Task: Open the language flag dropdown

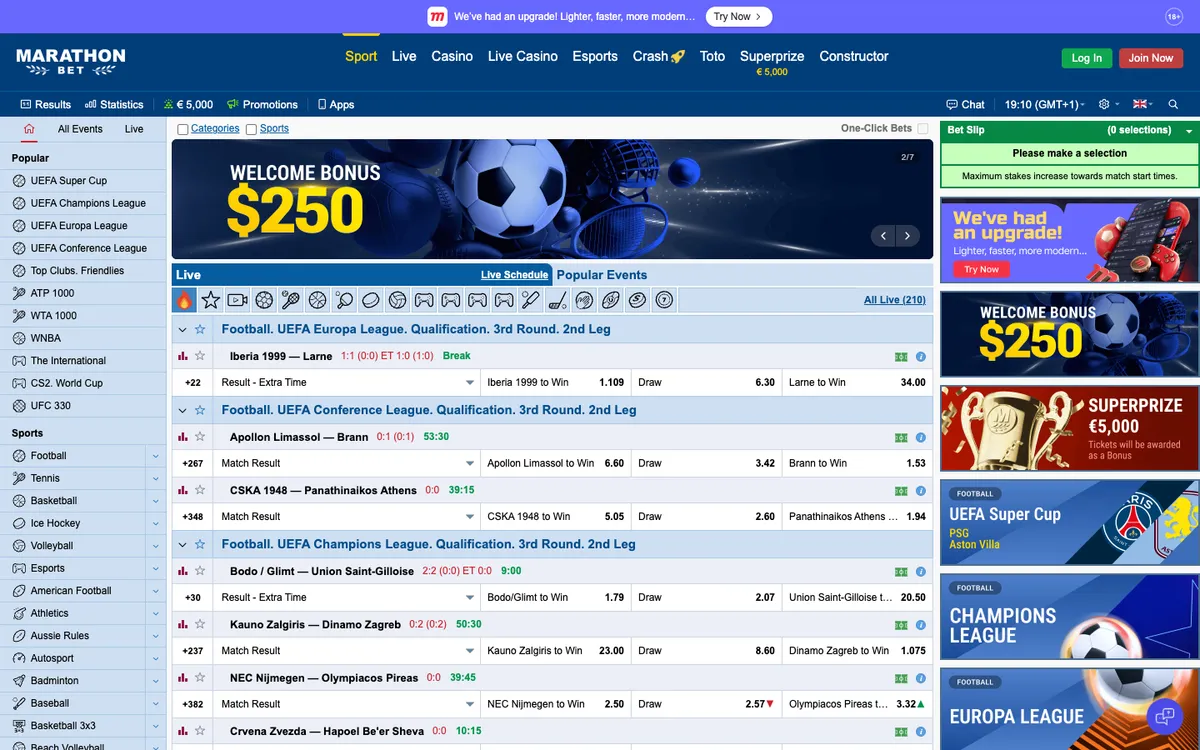Action: [x=1143, y=104]
